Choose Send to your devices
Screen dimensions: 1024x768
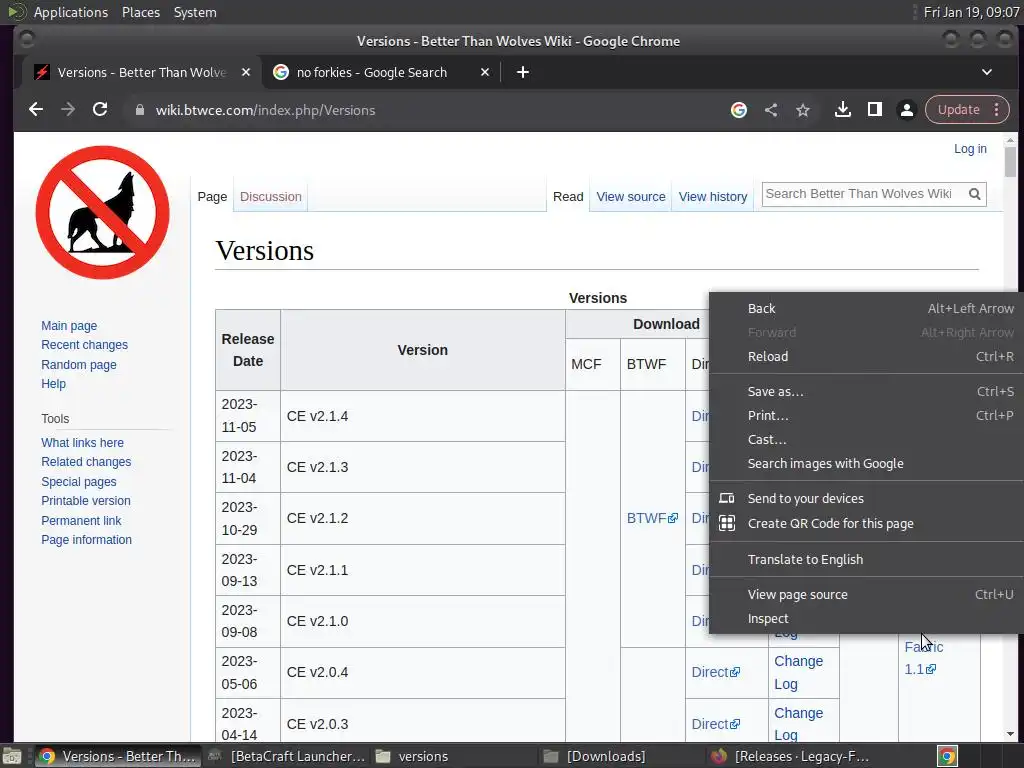[866, 498]
